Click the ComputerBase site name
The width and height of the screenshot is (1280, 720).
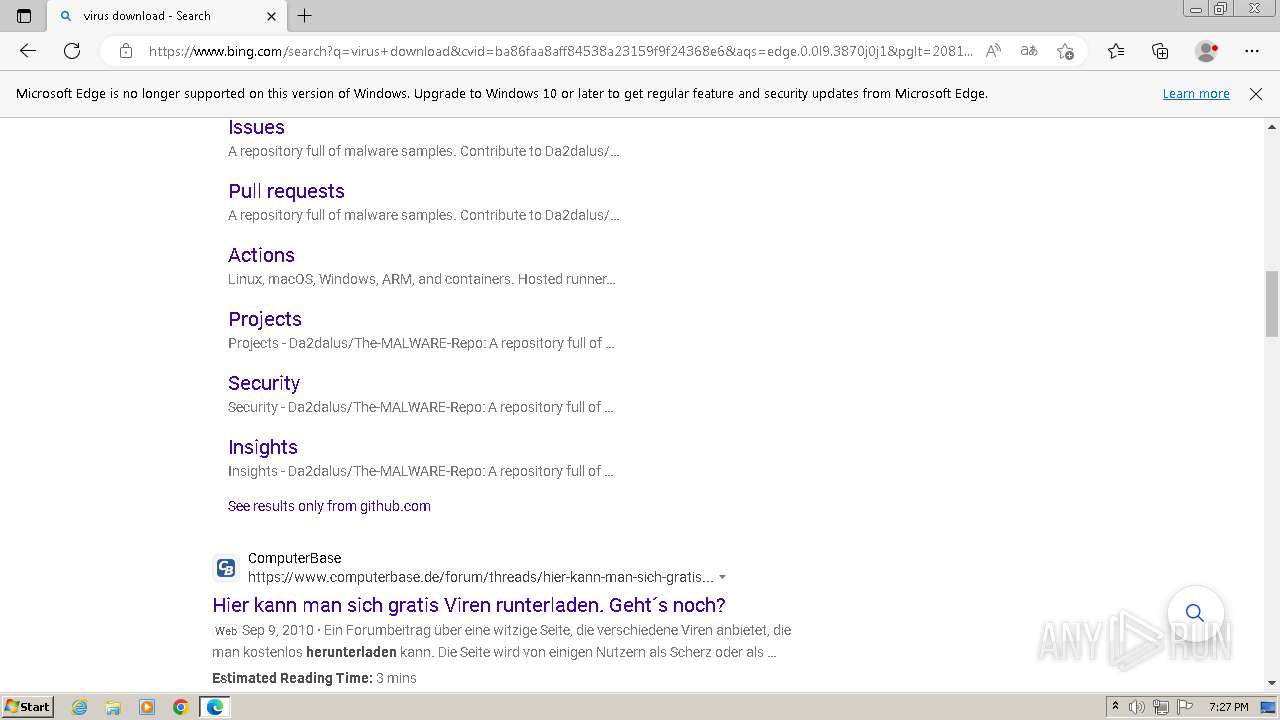pyautogui.click(x=294, y=558)
